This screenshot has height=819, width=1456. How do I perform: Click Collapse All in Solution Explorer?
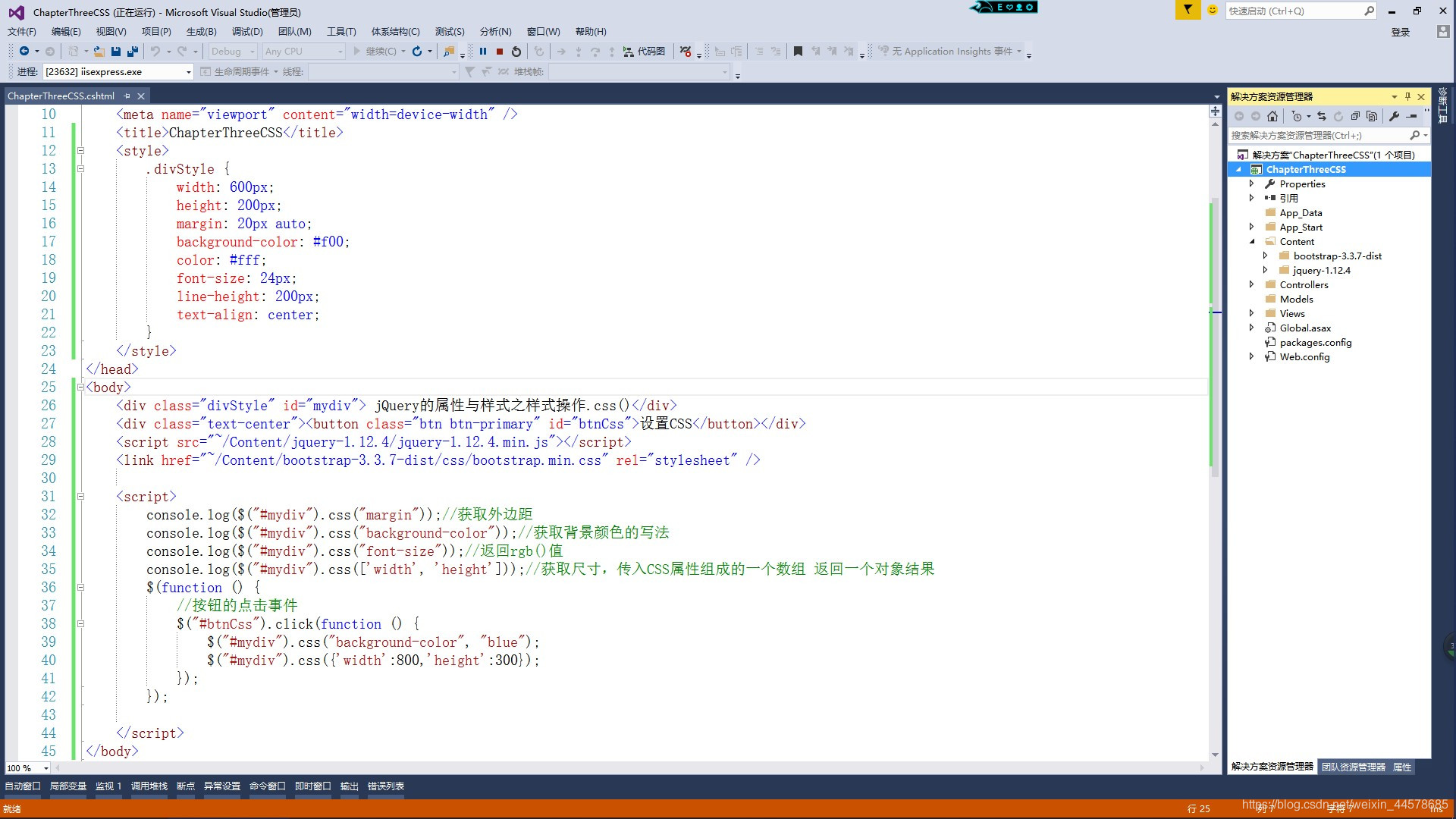click(1355, 116)
